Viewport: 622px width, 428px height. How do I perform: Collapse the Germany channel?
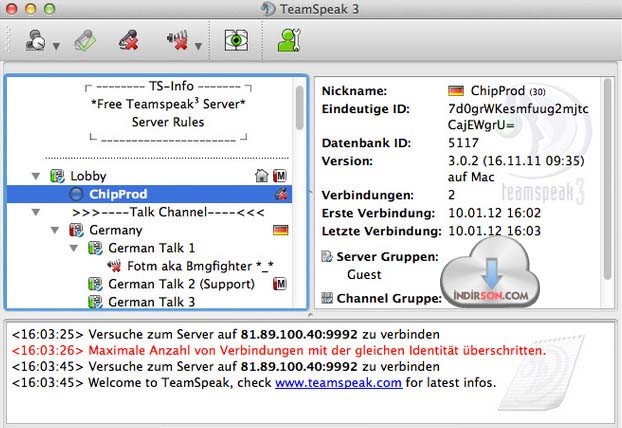(x=55, y=230)
